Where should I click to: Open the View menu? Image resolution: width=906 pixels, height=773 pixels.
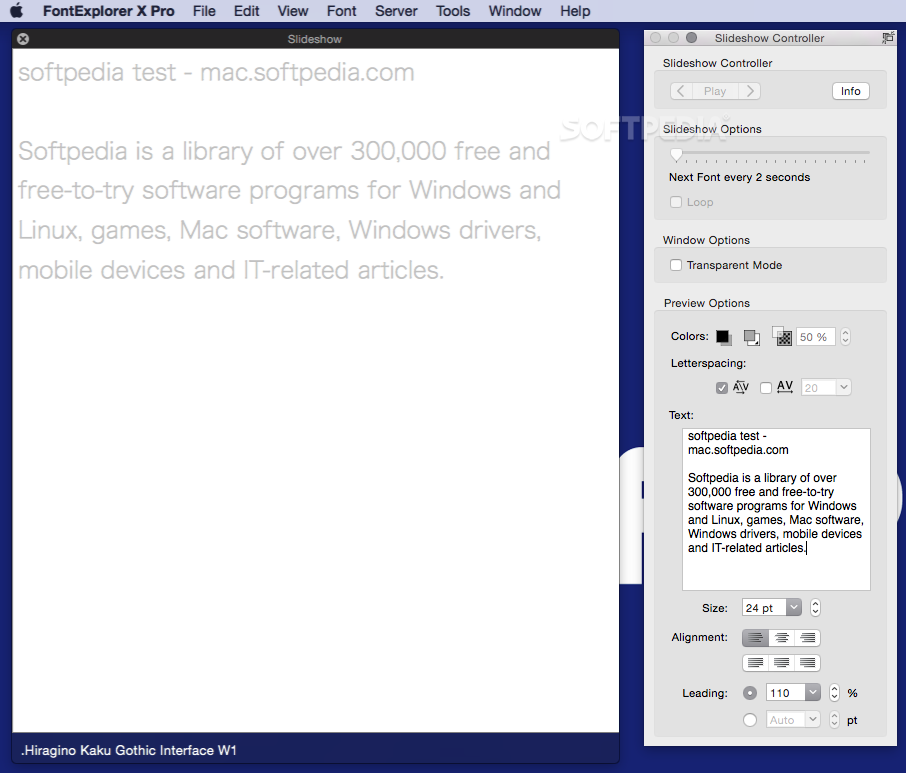coord(292,11)
